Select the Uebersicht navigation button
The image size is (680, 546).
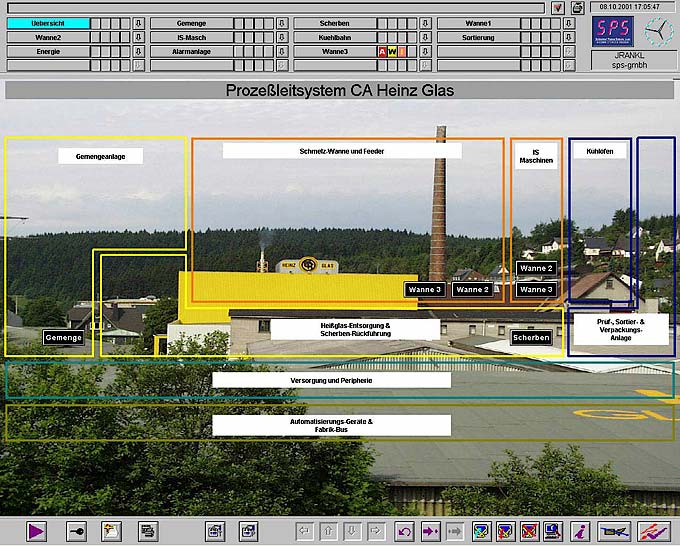click(x=48, y=23)
